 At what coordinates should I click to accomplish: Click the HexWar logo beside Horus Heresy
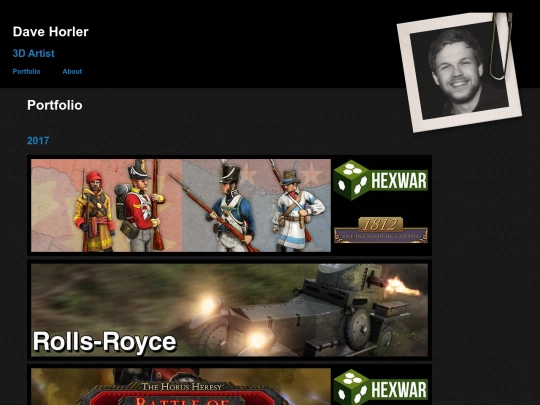[381, 387]
